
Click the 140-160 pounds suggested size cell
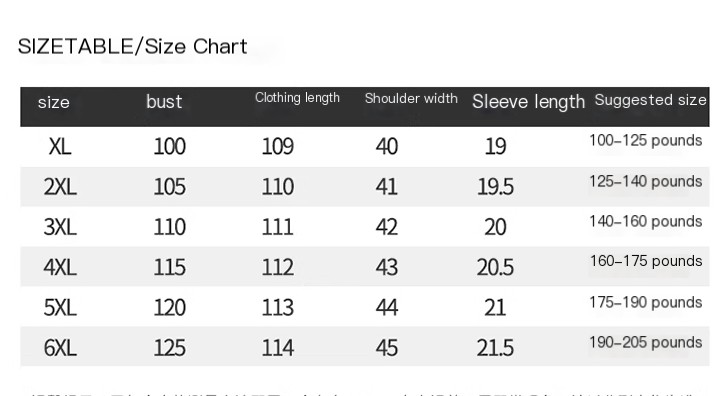(x=645, y=222)
